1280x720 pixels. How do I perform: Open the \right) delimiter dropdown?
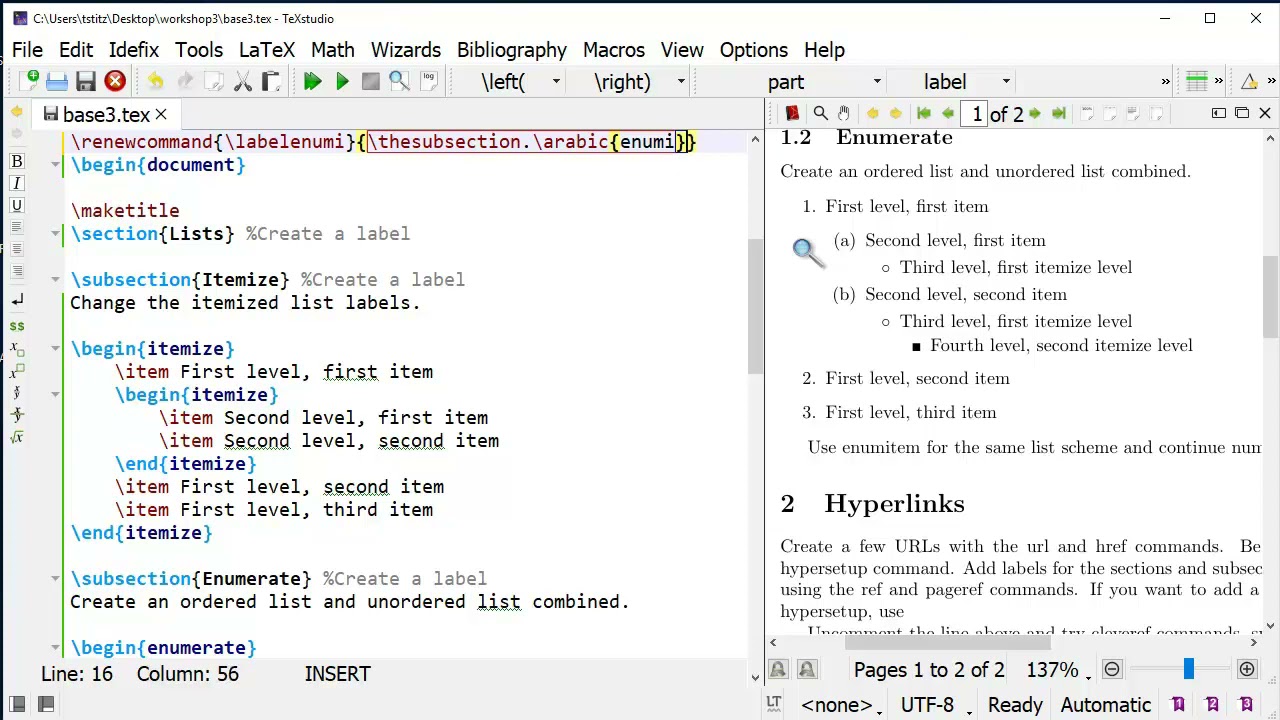(681, 82)
